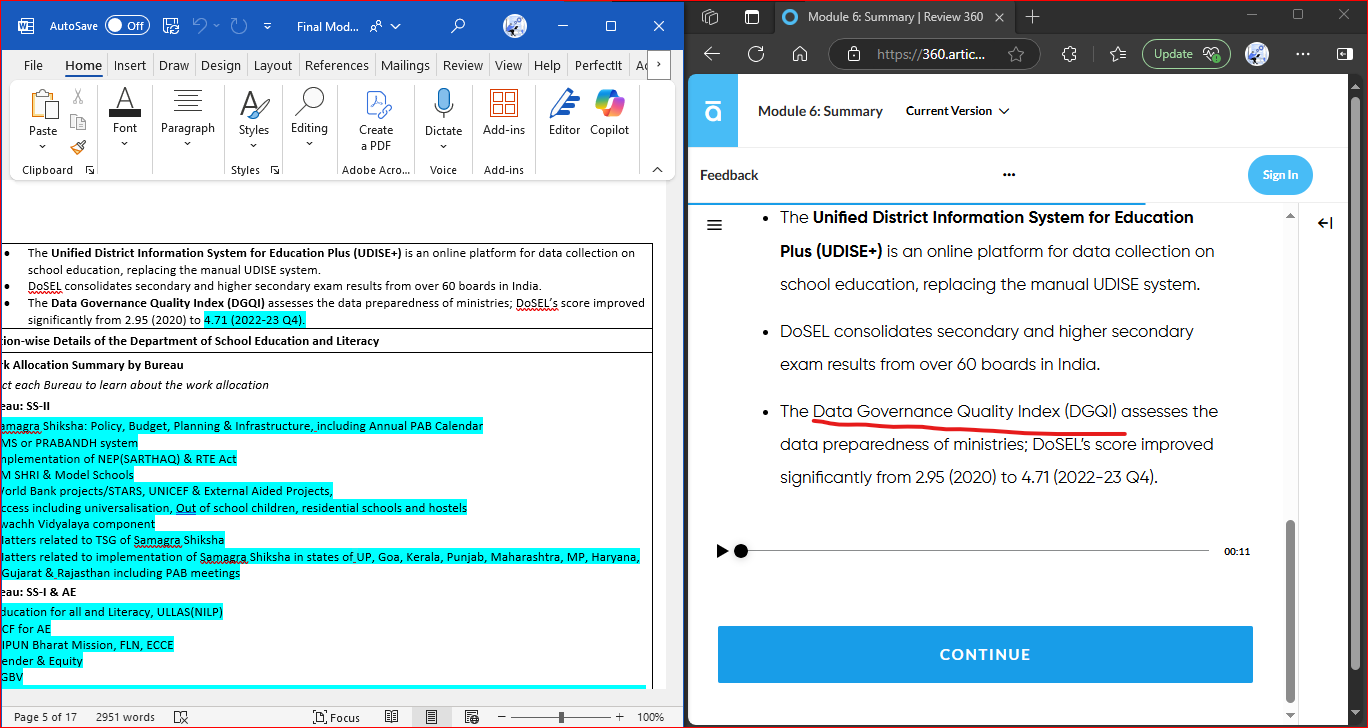The image size is (1368, 728).
Task: Expand the Paste options dropdown arrow
Action: (x=43, y=146)
